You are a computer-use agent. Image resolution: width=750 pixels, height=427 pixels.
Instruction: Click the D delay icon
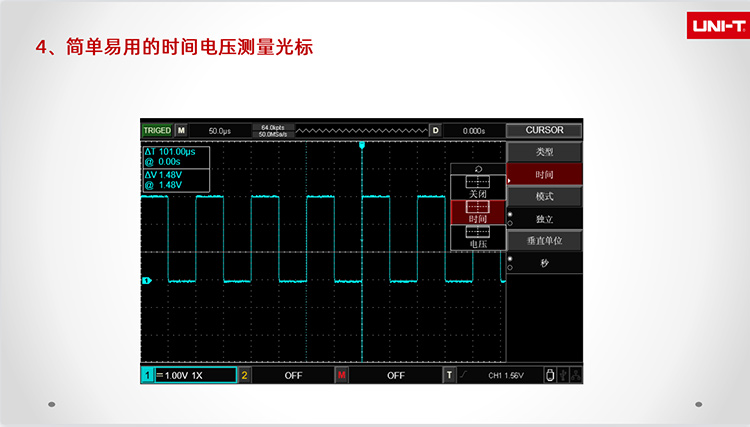point(435,130)
